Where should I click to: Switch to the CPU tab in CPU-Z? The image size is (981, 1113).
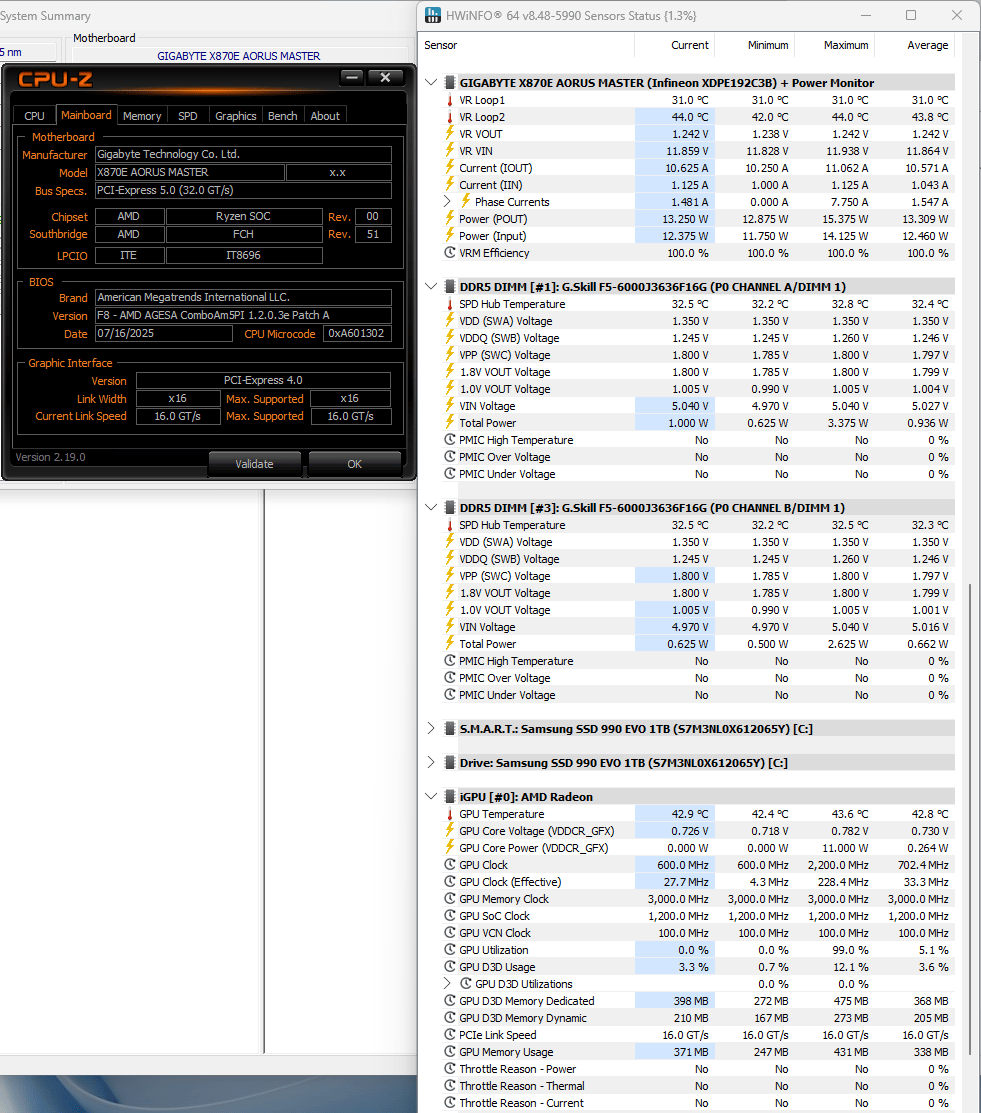[34, 116]
